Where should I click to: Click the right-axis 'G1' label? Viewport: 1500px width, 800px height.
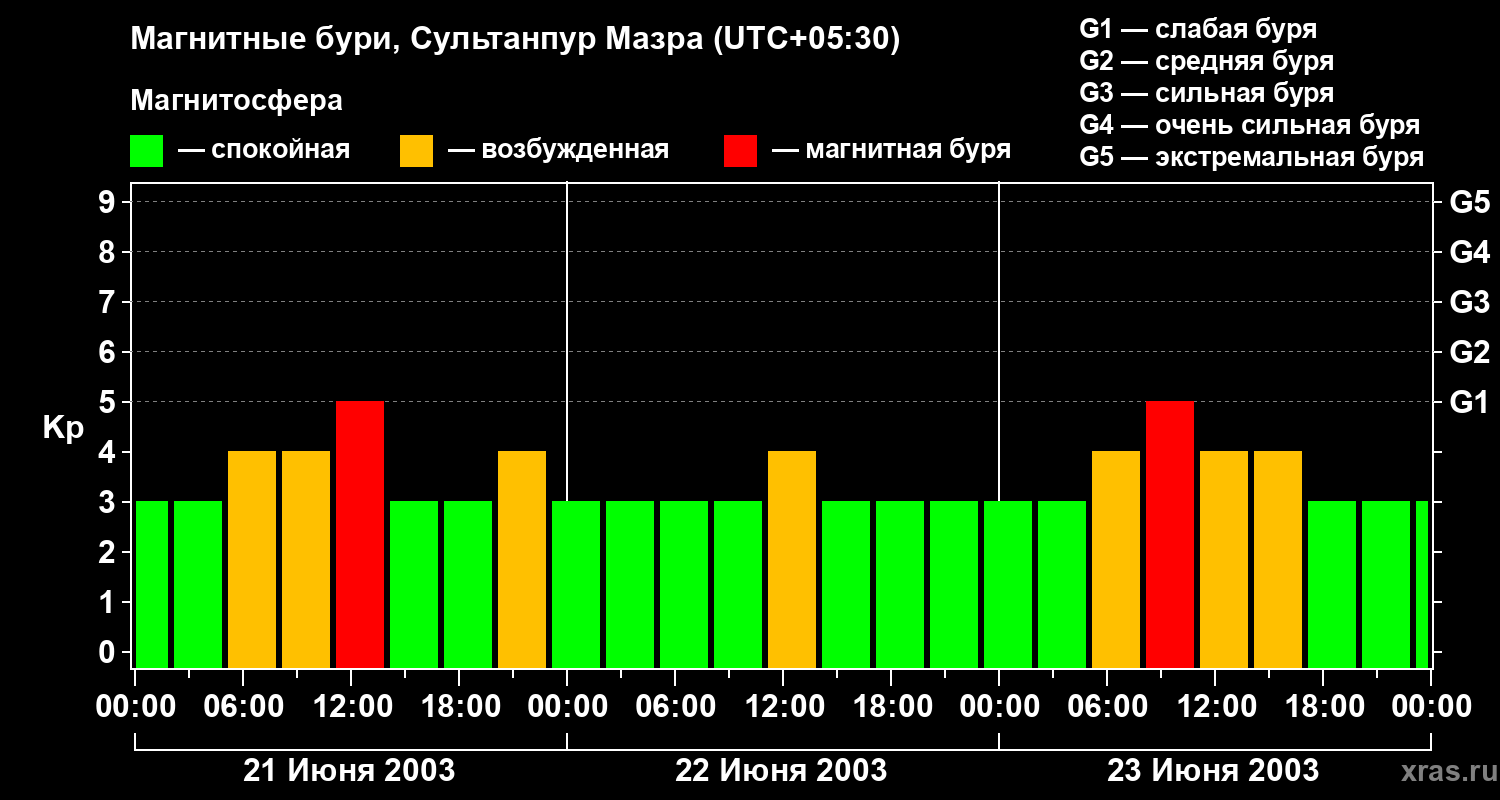(x=1469, y=402)
